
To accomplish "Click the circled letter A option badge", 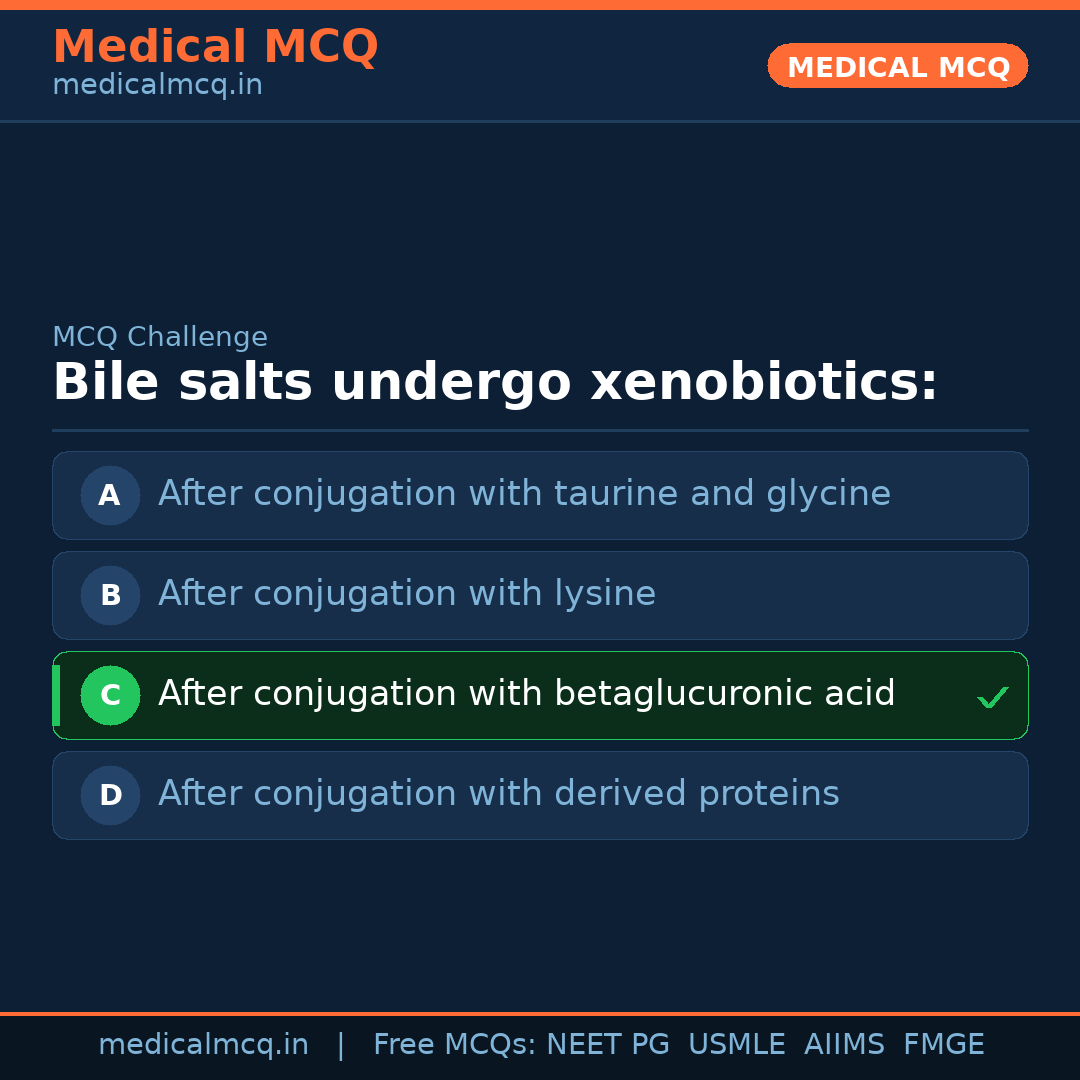I will [x=110, y=495].
